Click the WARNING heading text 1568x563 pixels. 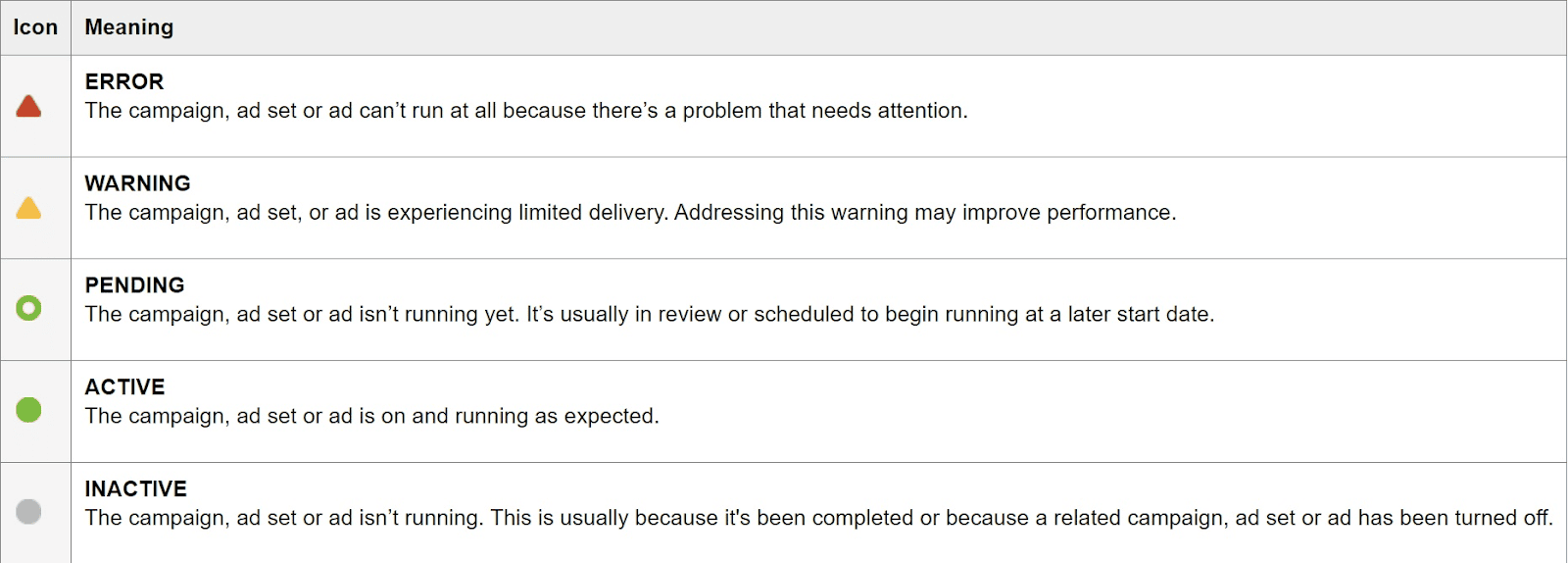click(x=138, y=183)
